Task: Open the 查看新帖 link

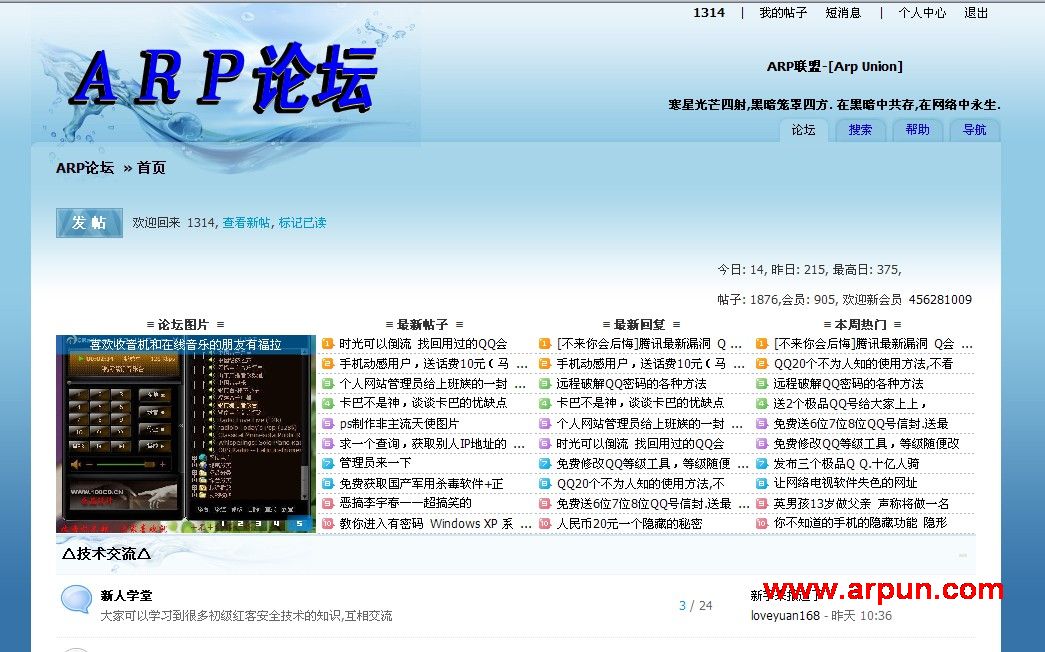Action: [x=246, y=223]
